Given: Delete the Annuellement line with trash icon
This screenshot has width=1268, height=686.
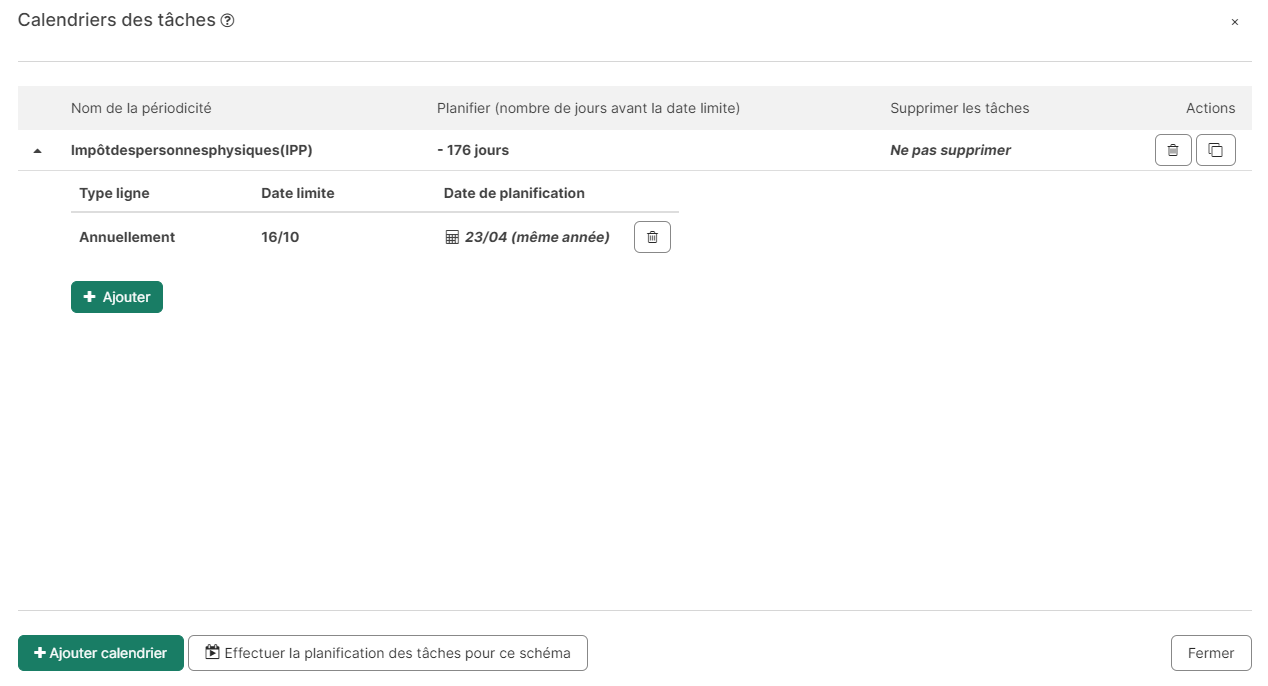Looking at the screenshot, I should click(x=652, y=237).
